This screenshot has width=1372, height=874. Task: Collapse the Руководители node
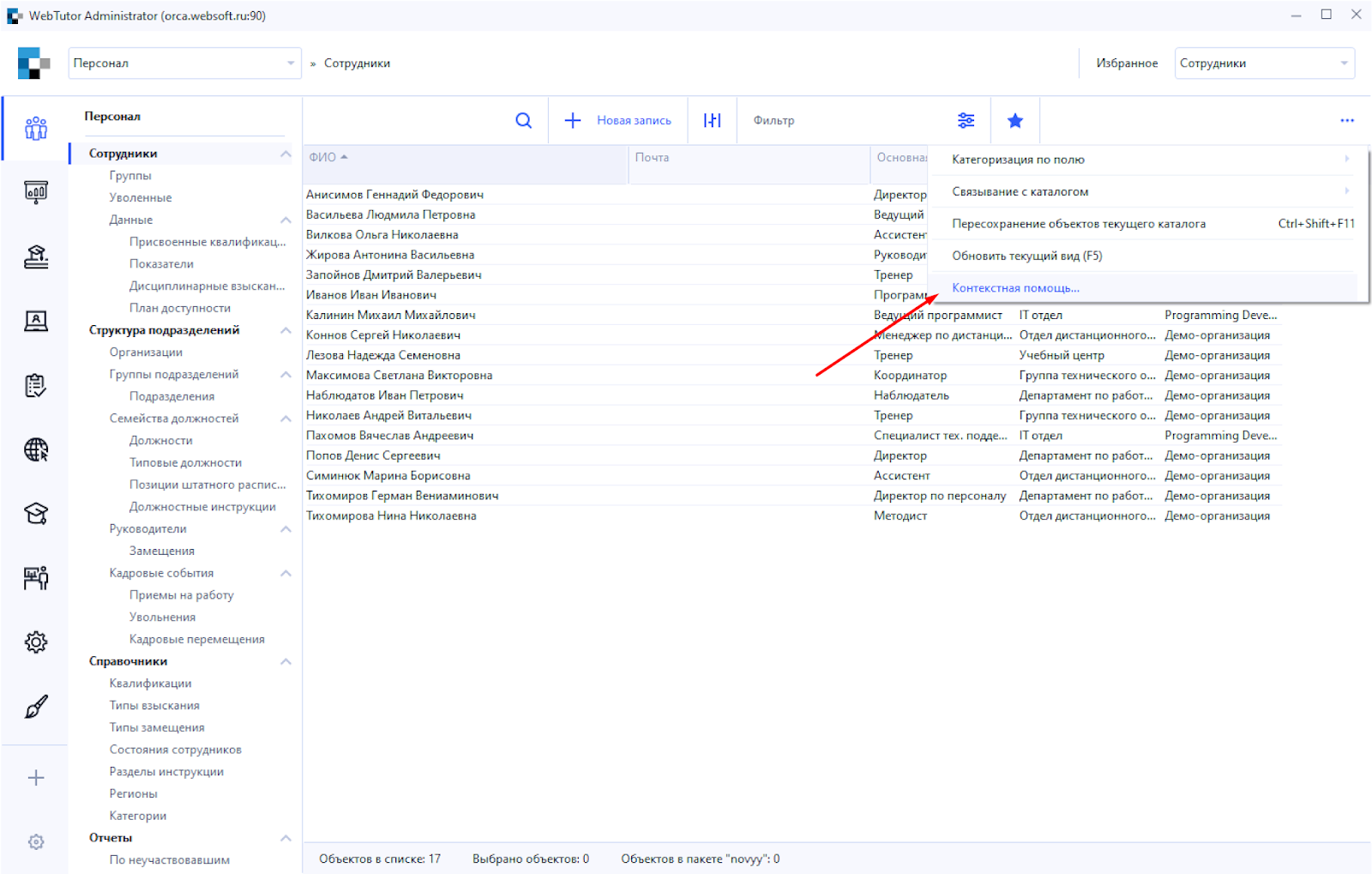pos(286,529)
